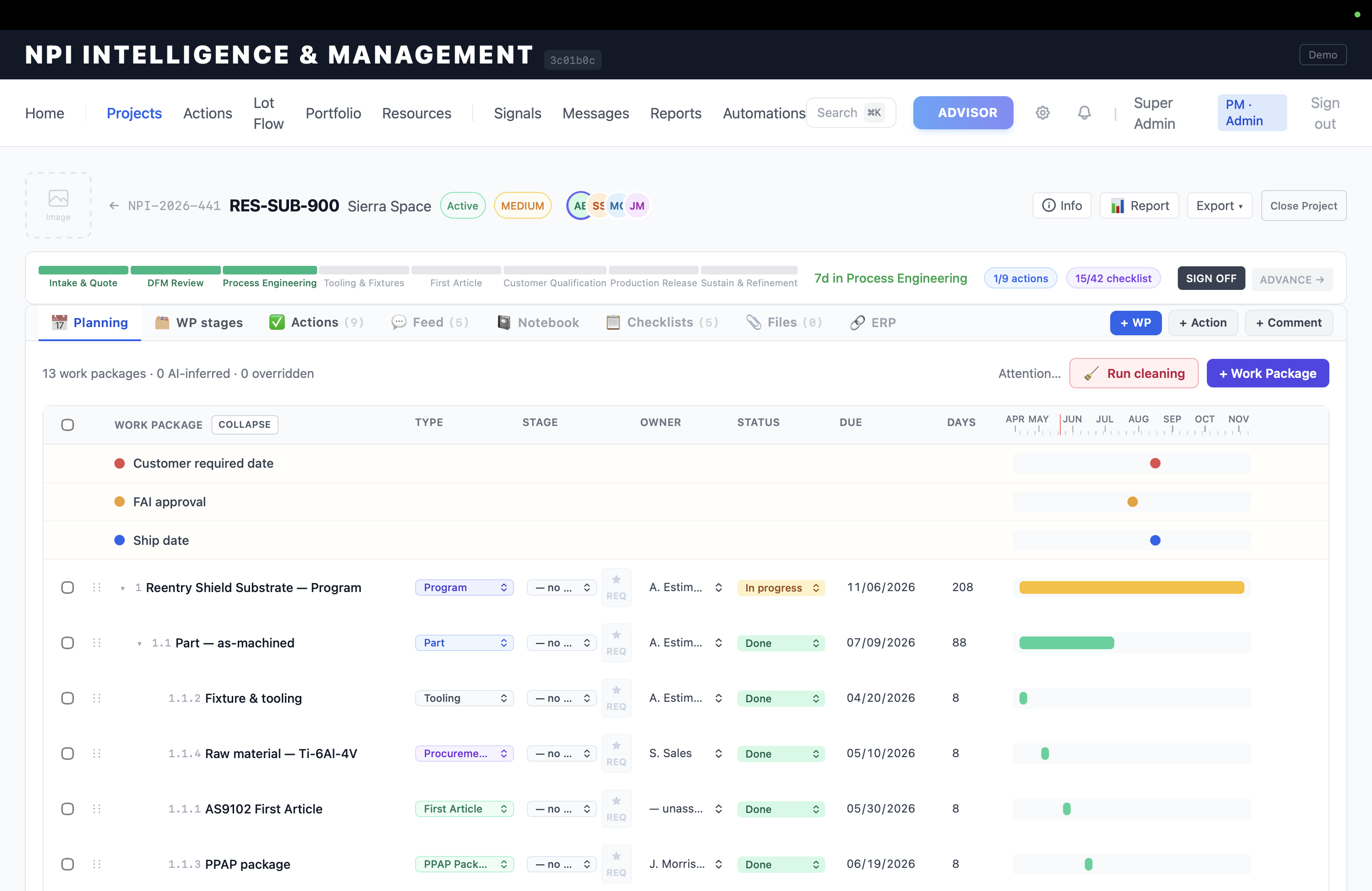Open the Program type dropdown
The width and height of the screenshot is (1372, 891).
[x=464, y=587]
